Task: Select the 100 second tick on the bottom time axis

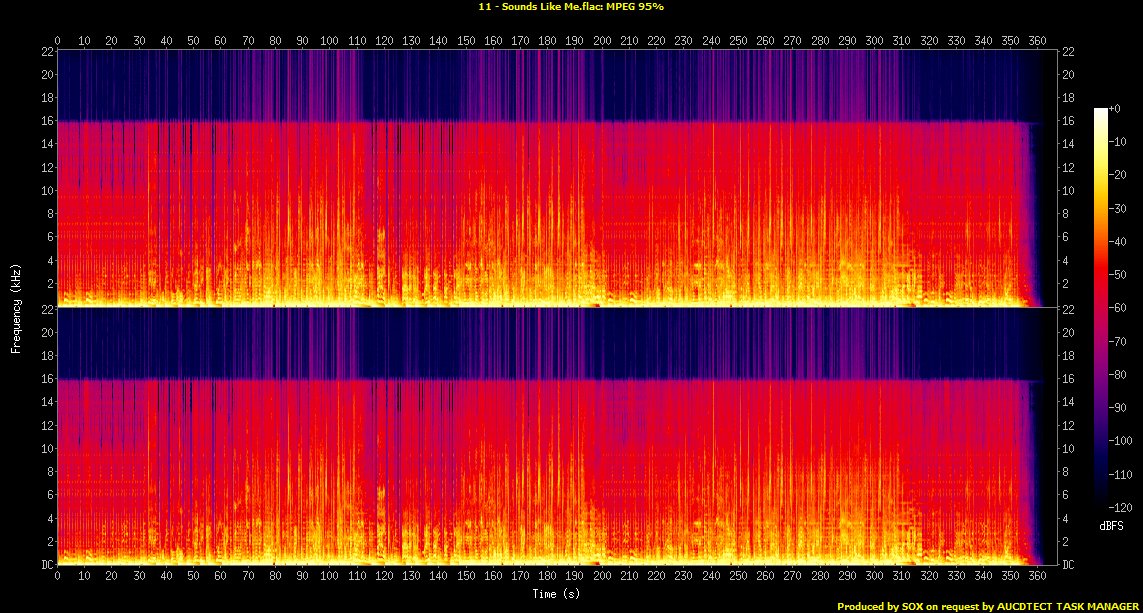Action: pos(329,576)
